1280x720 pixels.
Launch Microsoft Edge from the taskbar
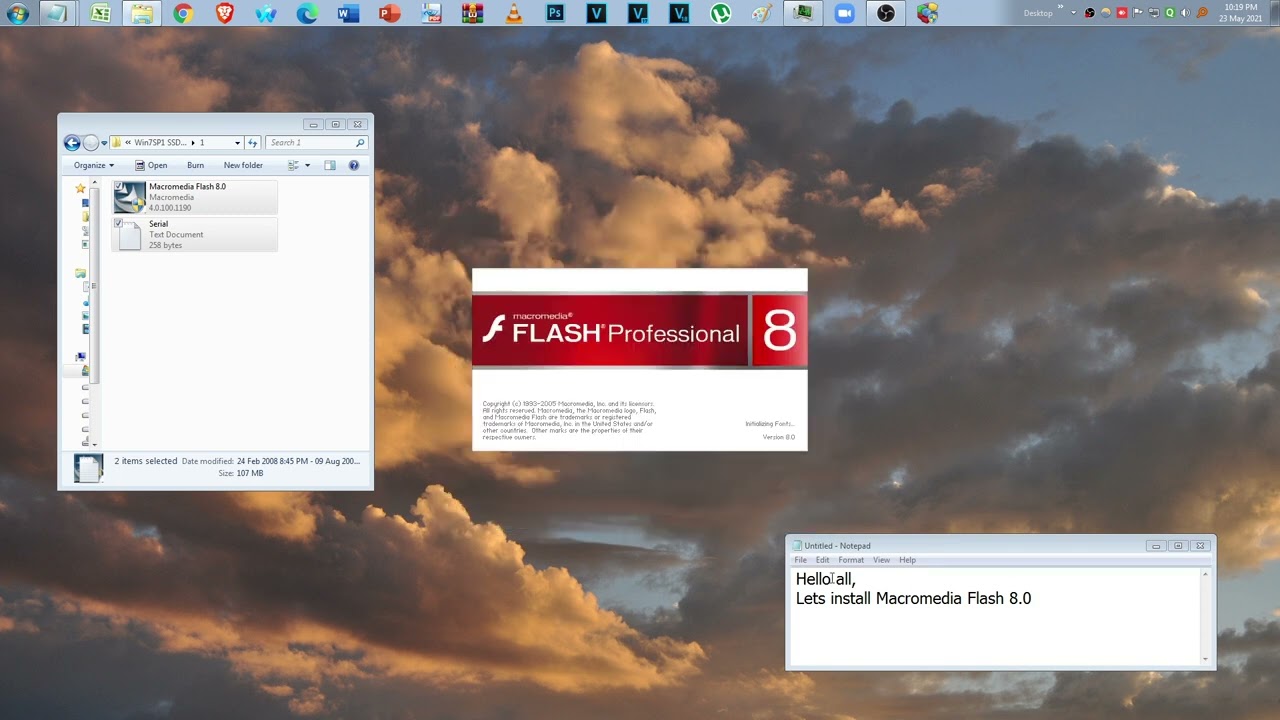(307, 13)
